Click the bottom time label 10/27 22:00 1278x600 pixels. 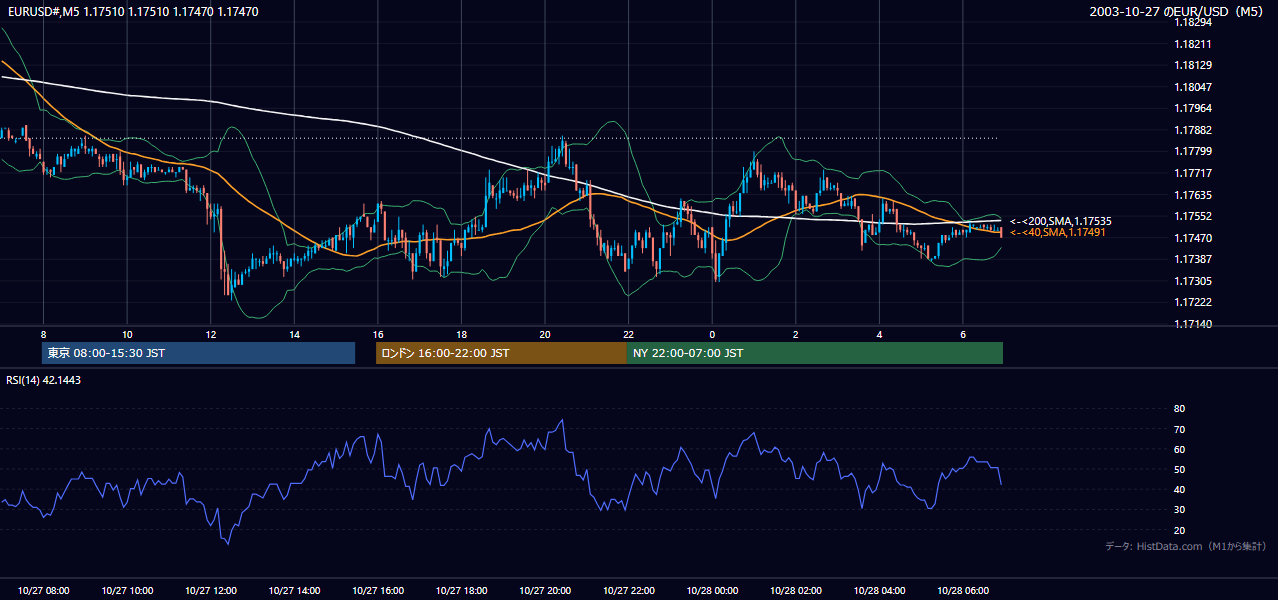click(x=628, y=591)
